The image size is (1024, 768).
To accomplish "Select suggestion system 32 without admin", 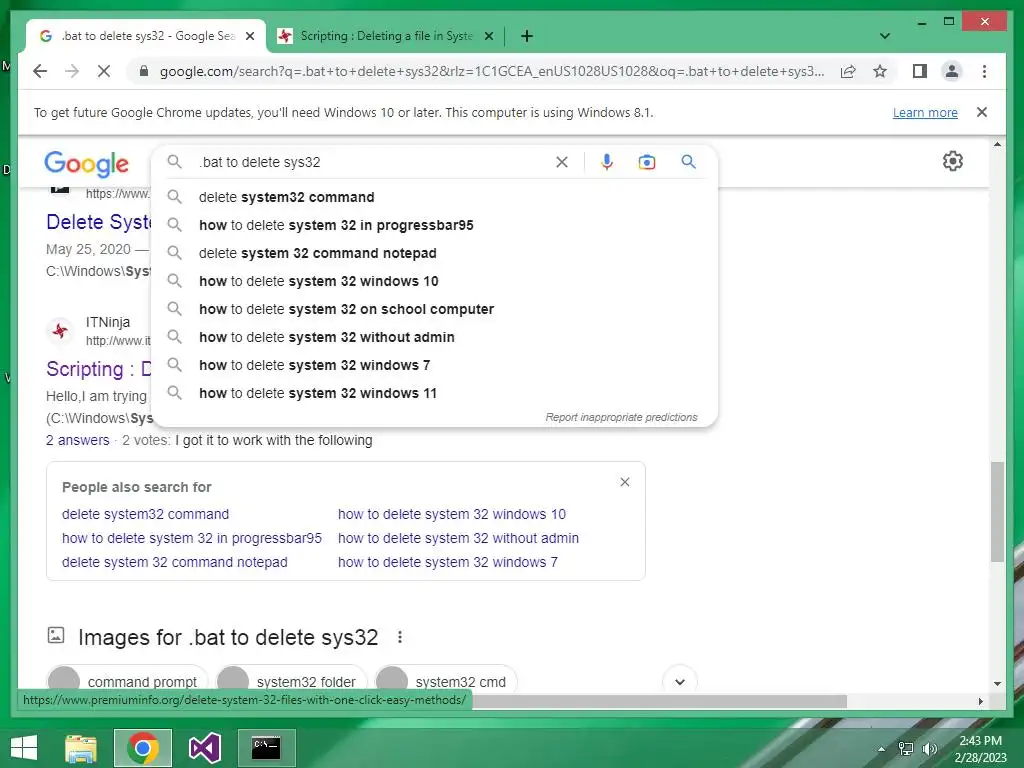I will 434,338.
